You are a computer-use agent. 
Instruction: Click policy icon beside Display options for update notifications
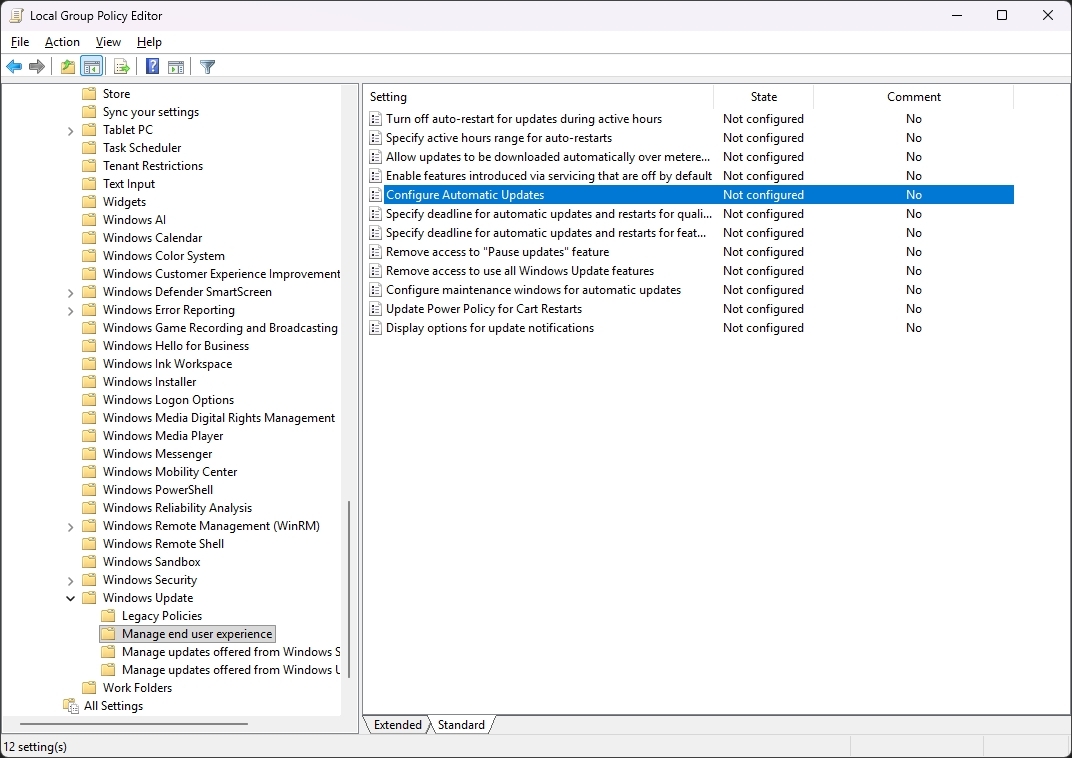(x=375, y=328)
